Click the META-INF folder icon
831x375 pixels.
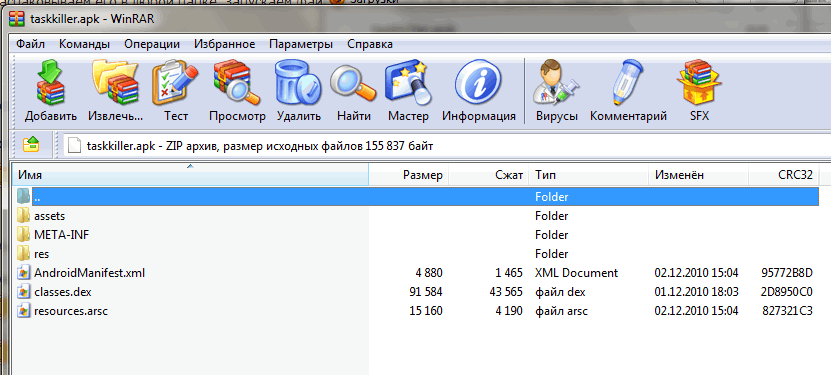pyautogui.click(x=23, y=235)
